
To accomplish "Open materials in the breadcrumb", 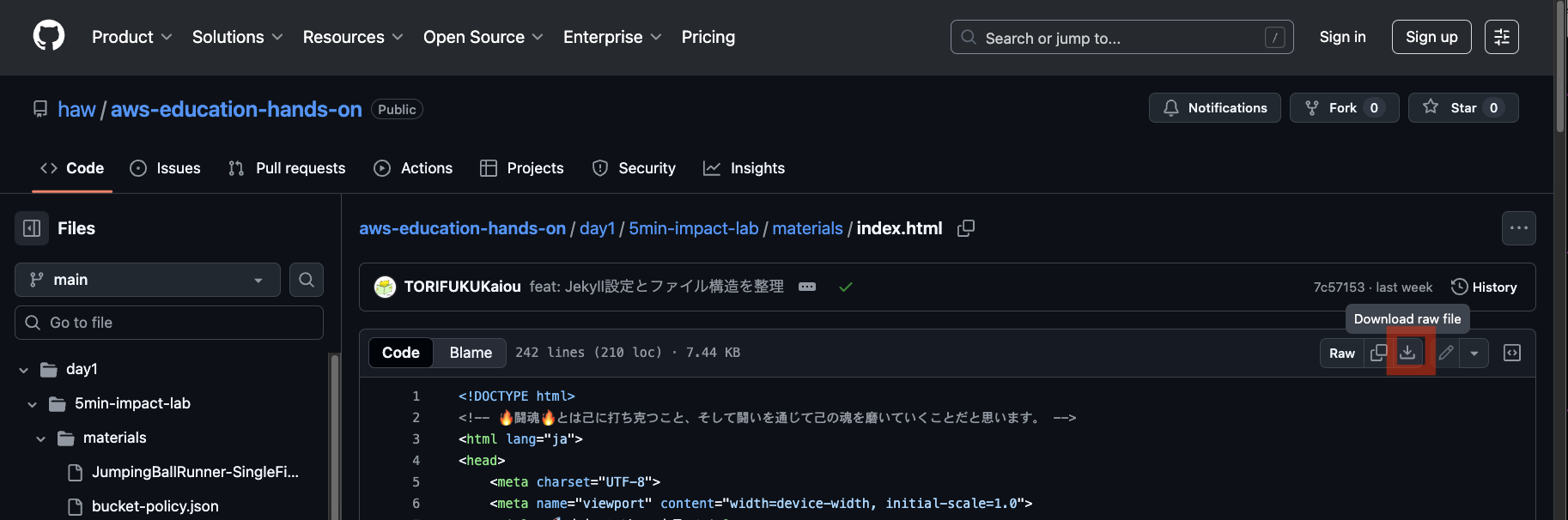I will [x=807, y=228].
